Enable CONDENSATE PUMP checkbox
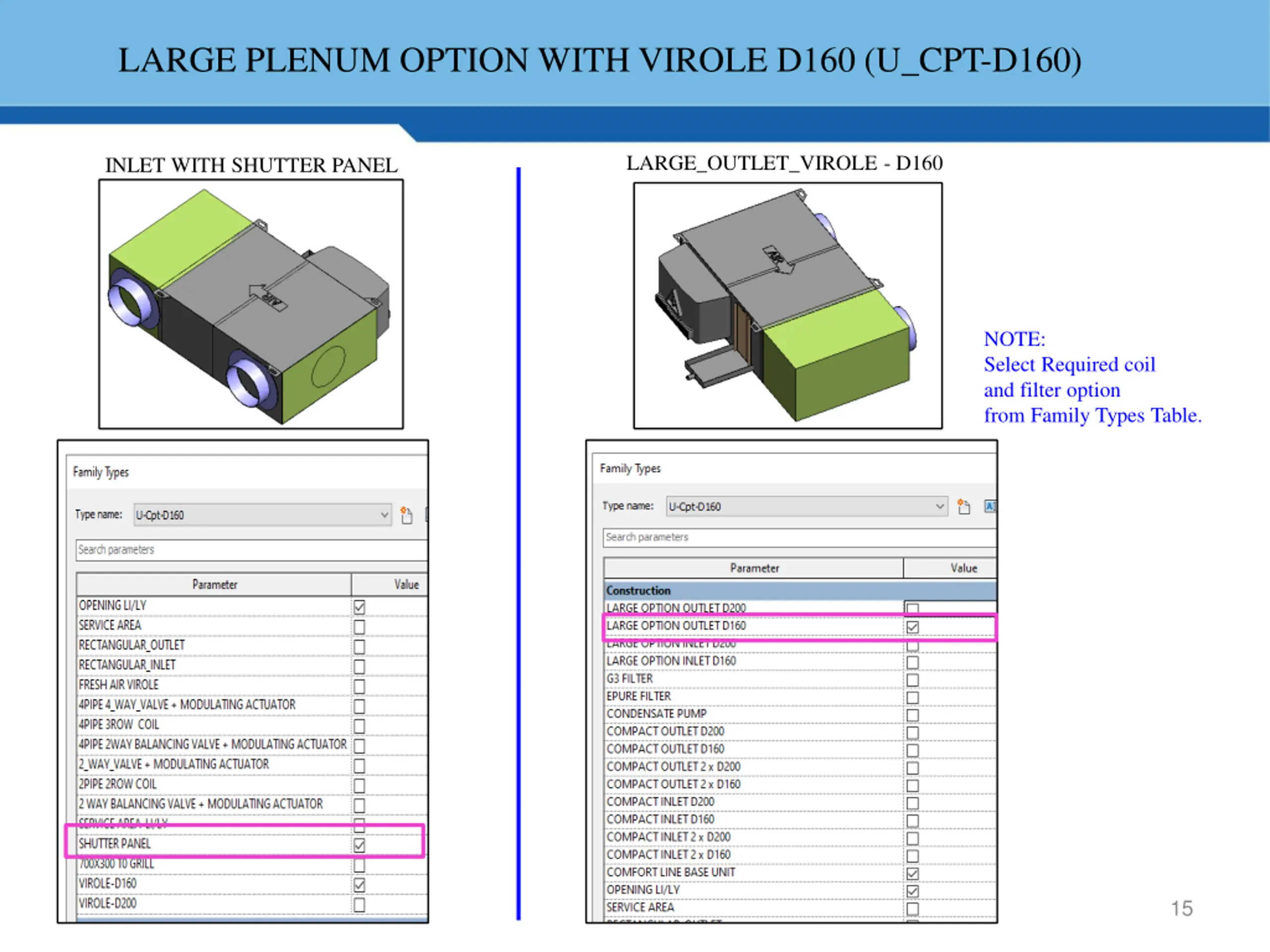The image size is (1270, 952). (x=912, y=715)
